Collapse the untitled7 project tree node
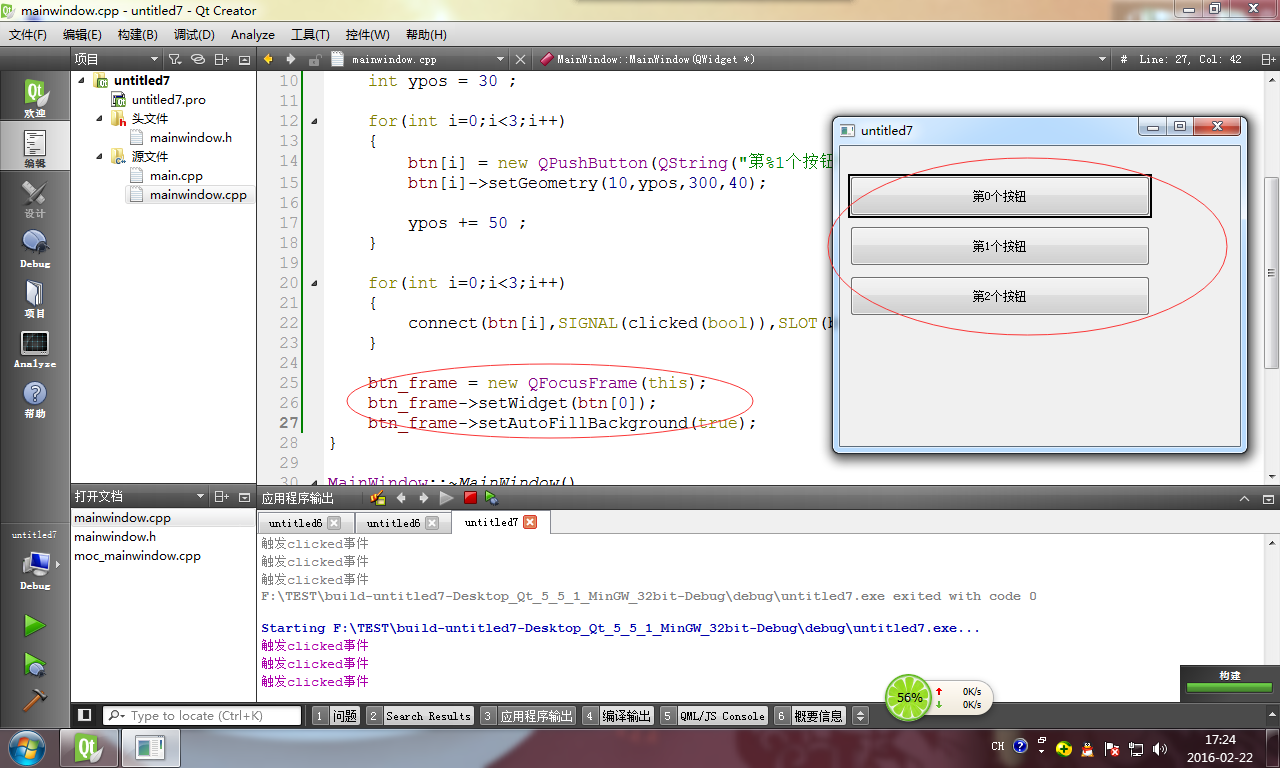1280x768 pixels. [x=82, y=80]
